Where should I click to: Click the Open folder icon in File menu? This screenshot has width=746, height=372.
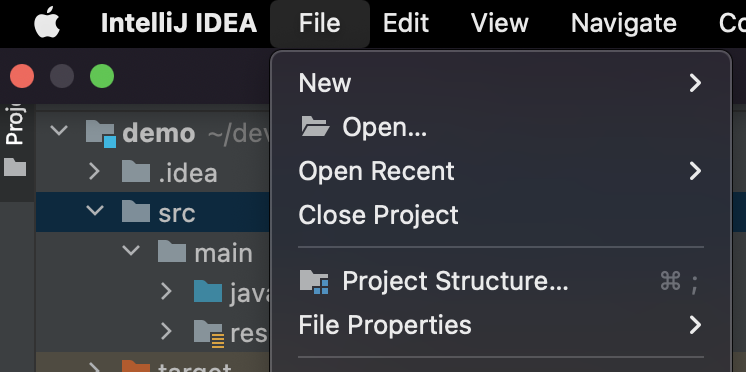point(315,127)
